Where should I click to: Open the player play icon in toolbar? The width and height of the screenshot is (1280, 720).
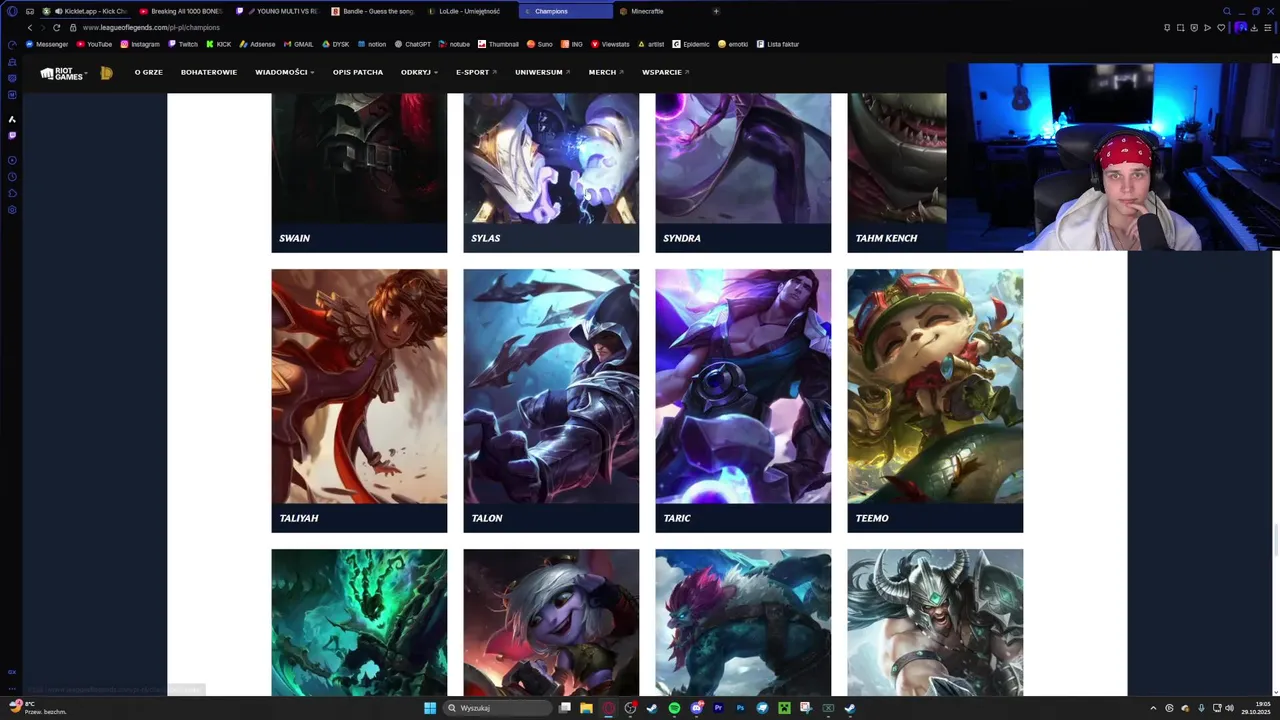pos(1207,27)
